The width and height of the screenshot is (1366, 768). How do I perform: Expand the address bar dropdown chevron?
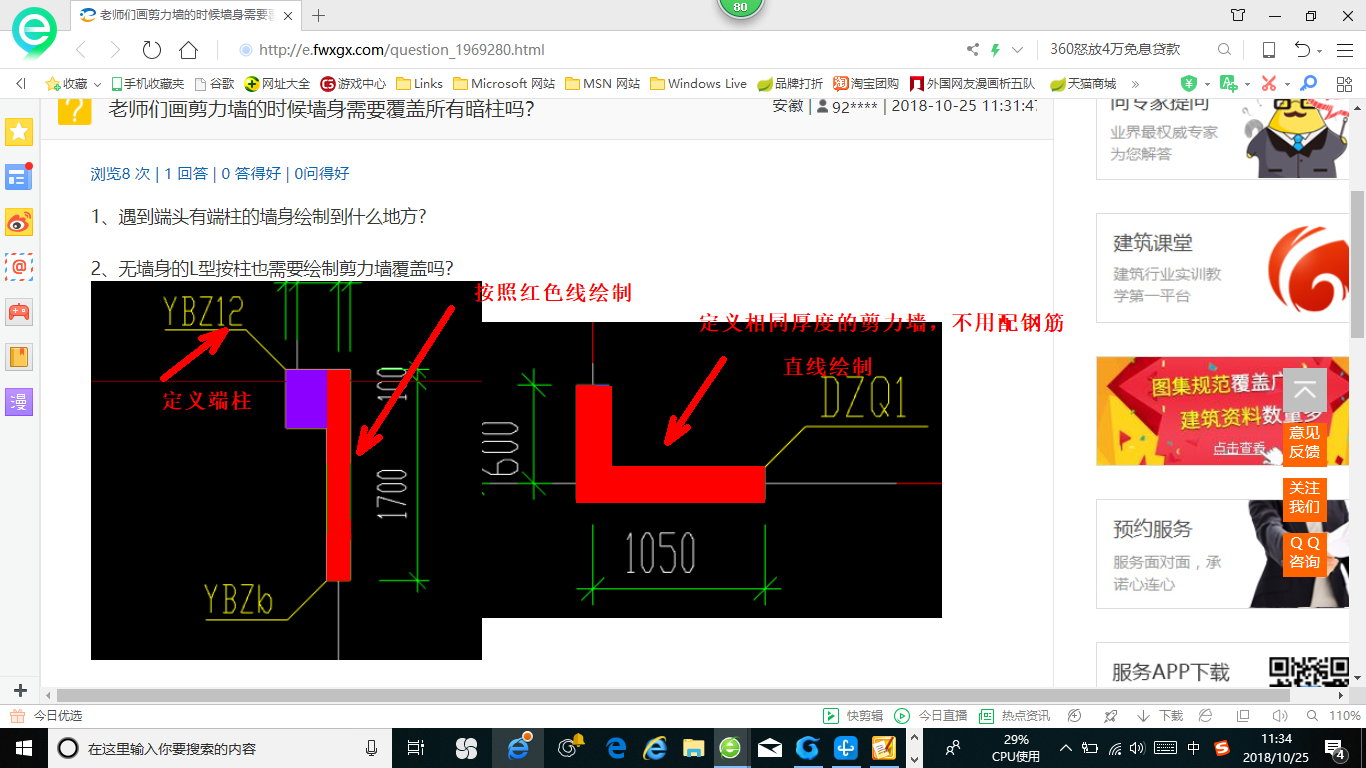pos(1018,50)
